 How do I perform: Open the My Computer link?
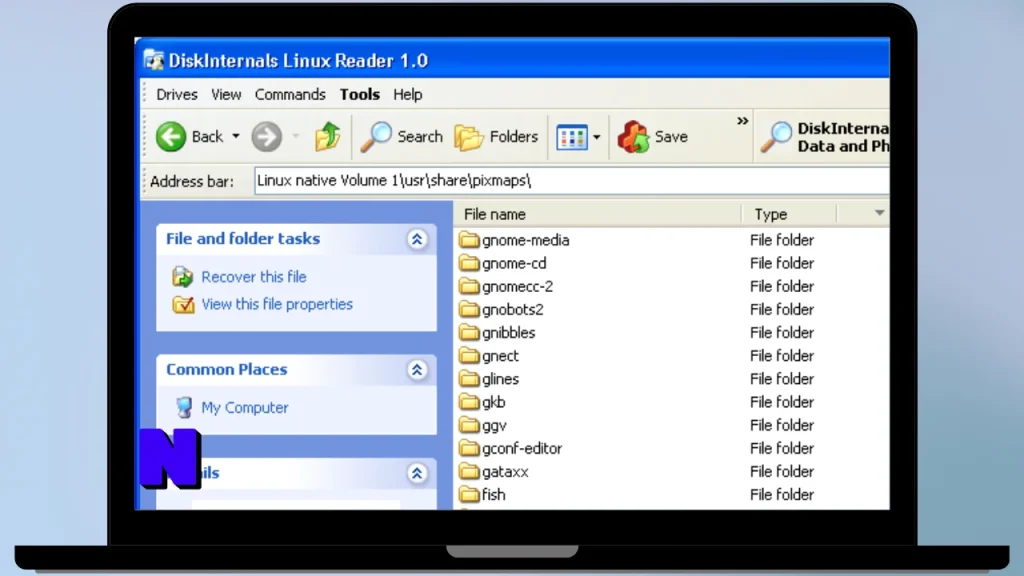click(245, 408)
